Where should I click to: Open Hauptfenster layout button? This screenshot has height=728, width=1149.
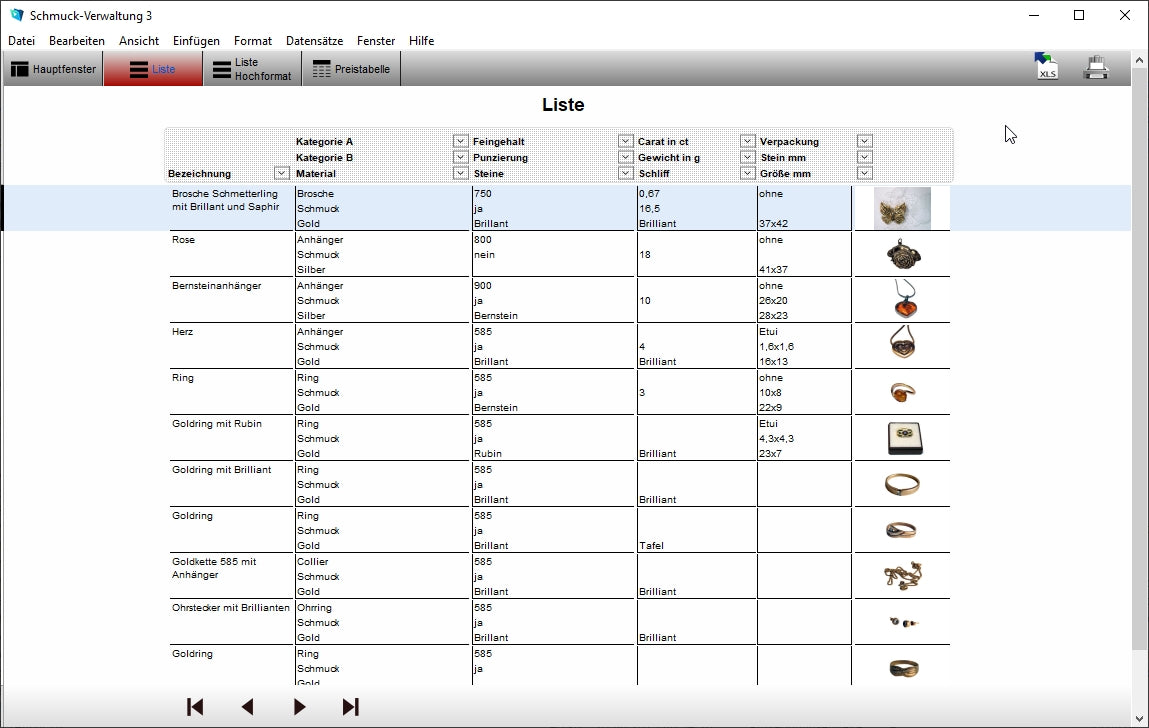54,69
